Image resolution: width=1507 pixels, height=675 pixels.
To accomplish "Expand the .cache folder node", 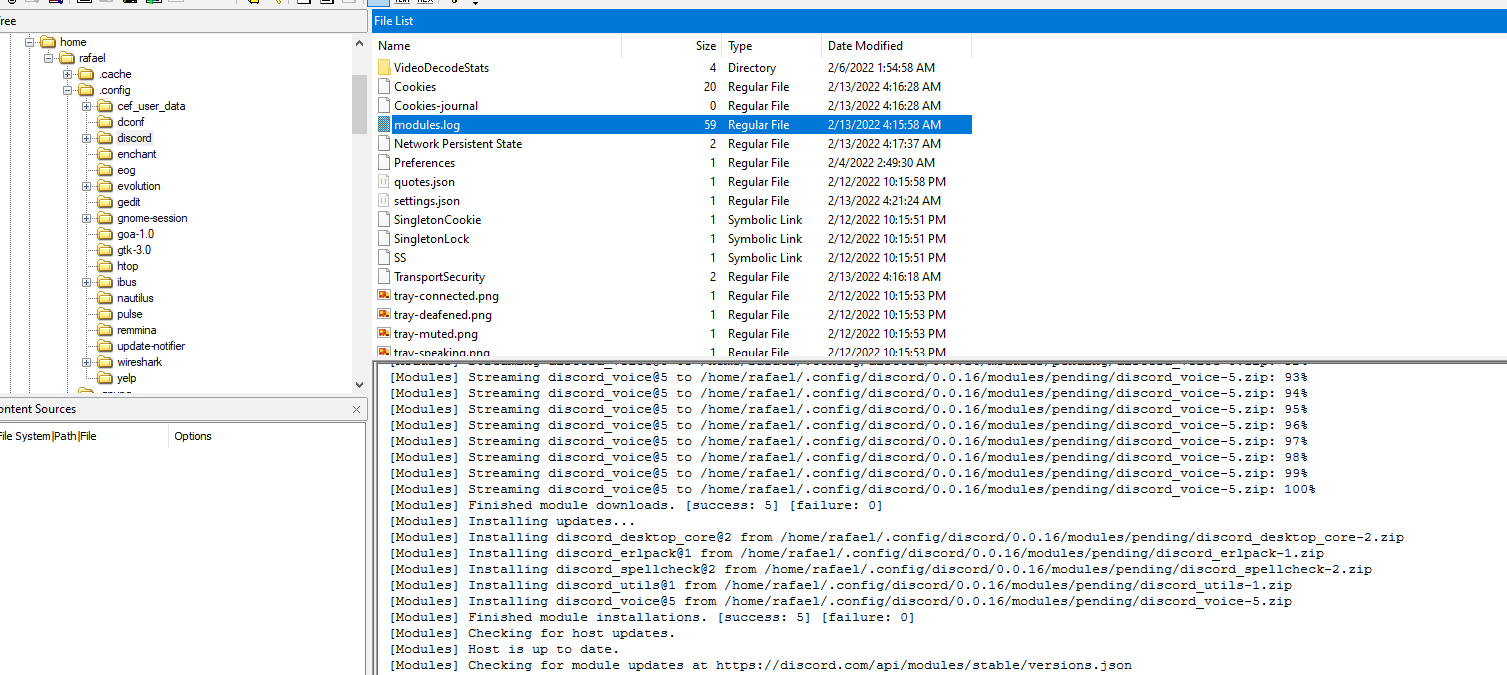I will pyautogui.click(x=68, y=74).
